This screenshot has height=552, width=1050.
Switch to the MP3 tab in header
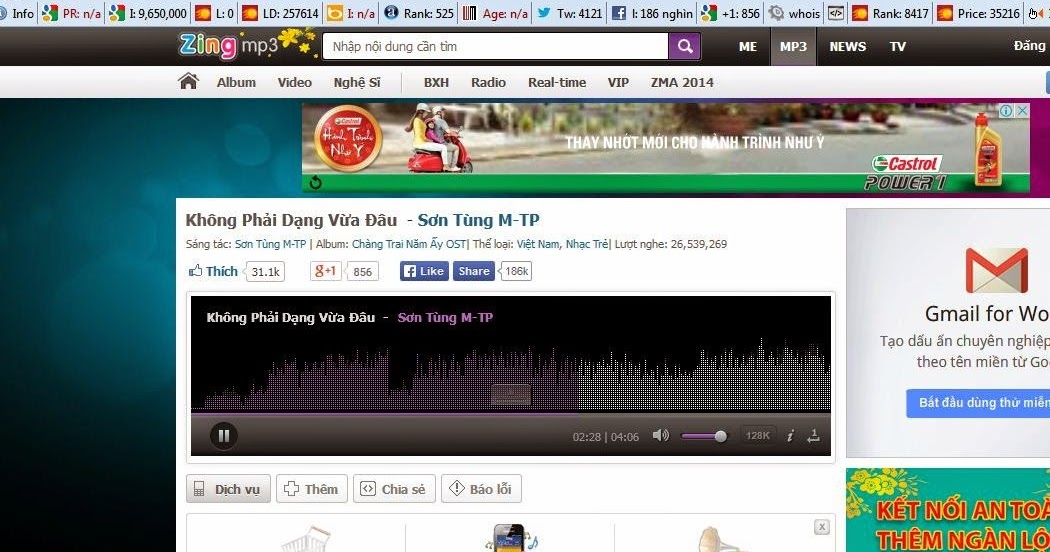793,46
